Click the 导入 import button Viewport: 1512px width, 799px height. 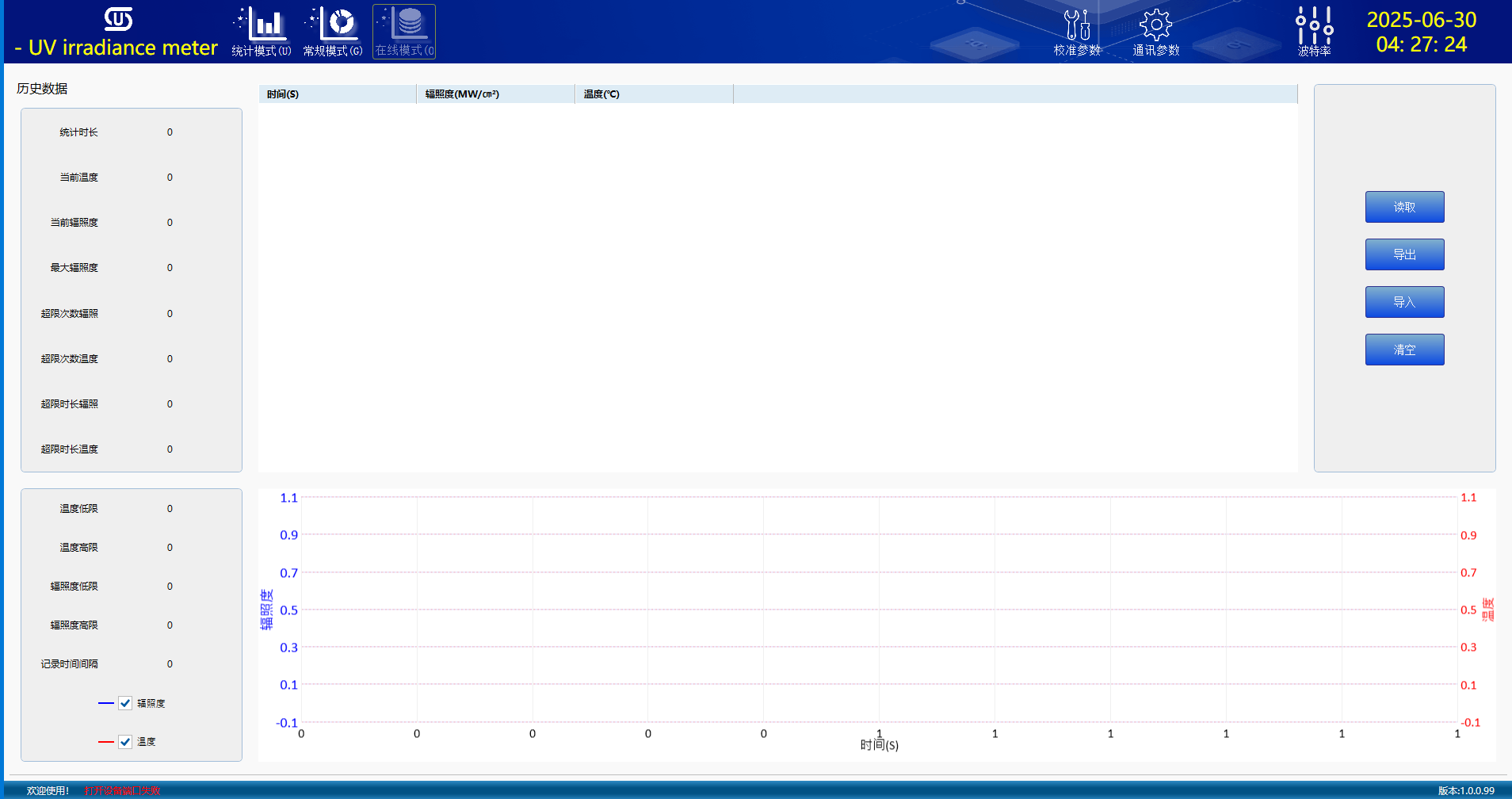1404,302
